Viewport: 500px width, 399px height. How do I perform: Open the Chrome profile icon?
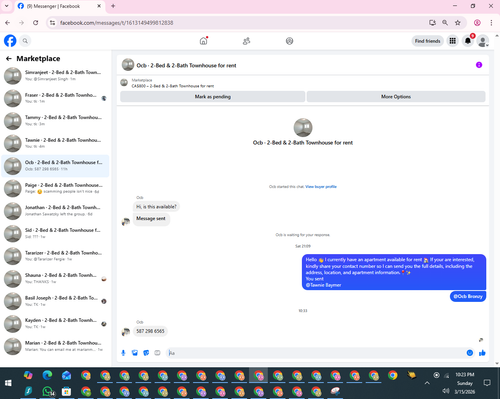point(477,23)
